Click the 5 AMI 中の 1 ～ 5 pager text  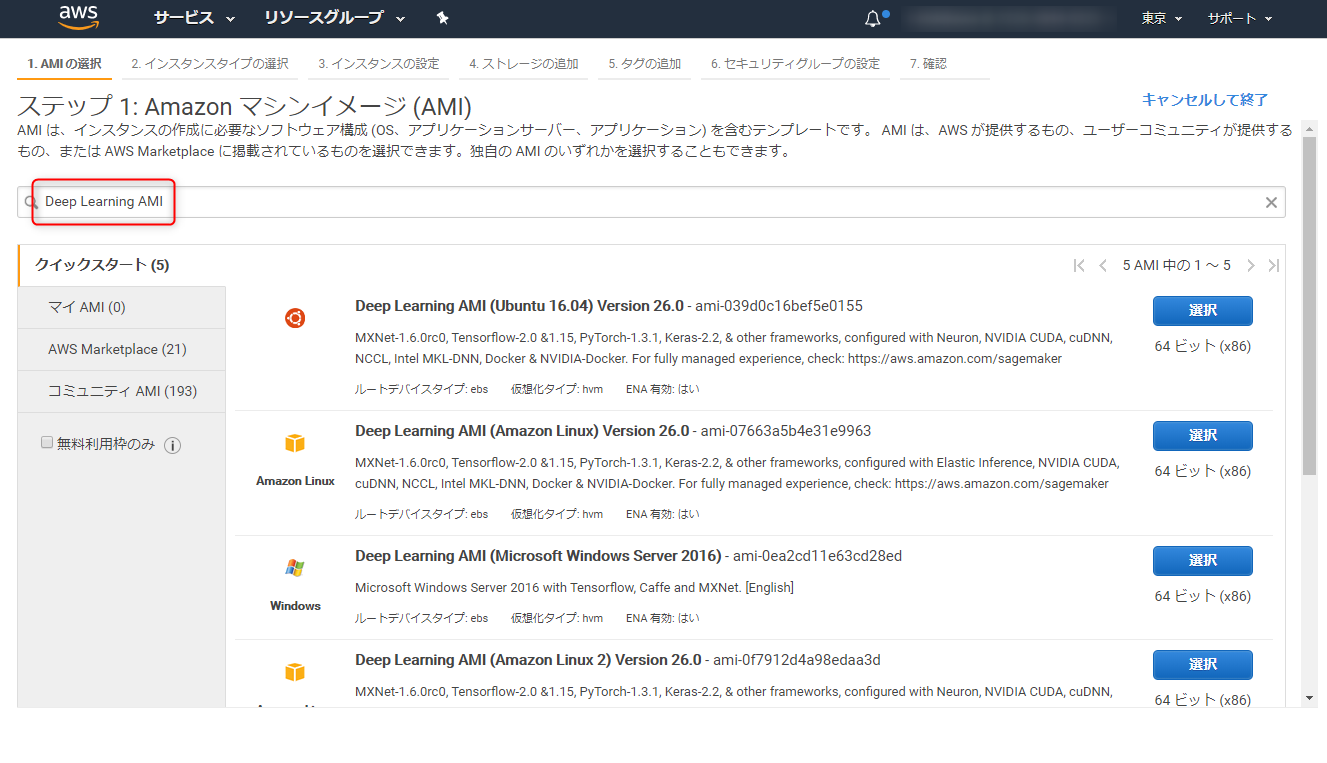coord(1176,265)
